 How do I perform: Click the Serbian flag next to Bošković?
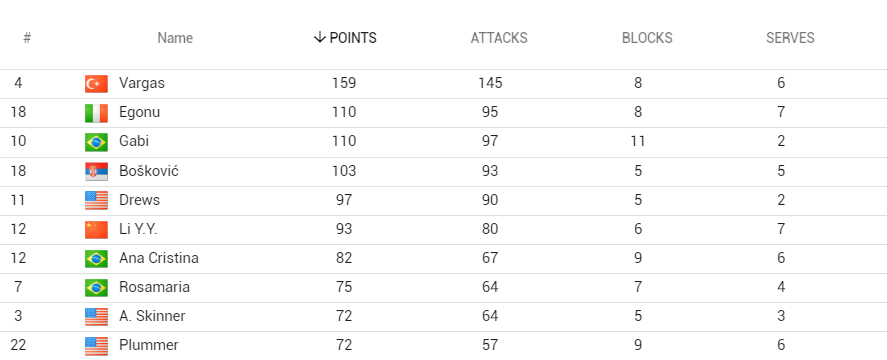(96, 172)
